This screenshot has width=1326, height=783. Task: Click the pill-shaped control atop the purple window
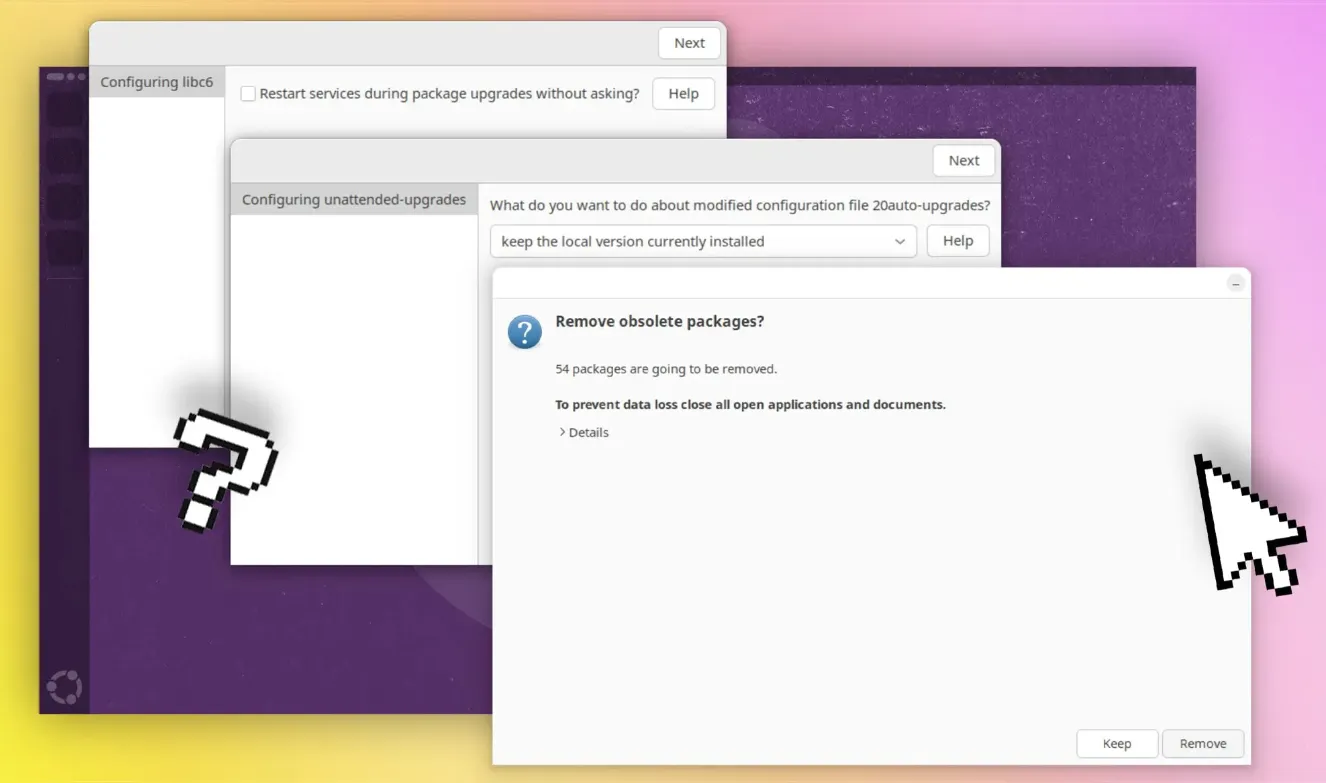[55, 76]
